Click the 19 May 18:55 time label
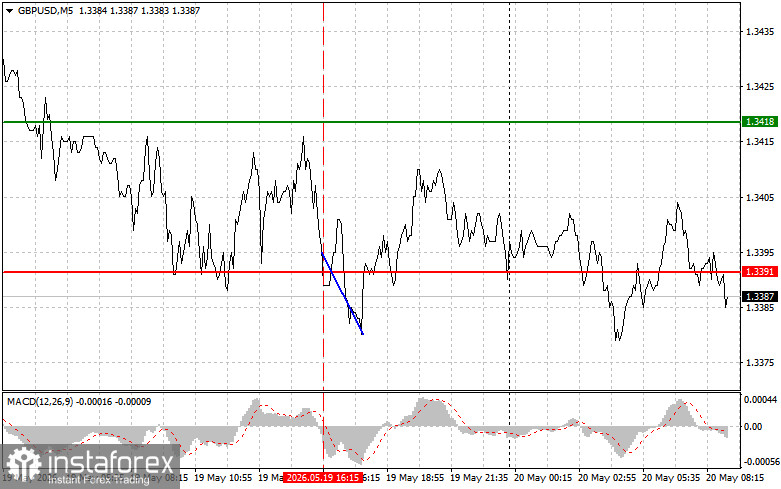The width and height of the screenshot is (781, 489). point(415,478)
